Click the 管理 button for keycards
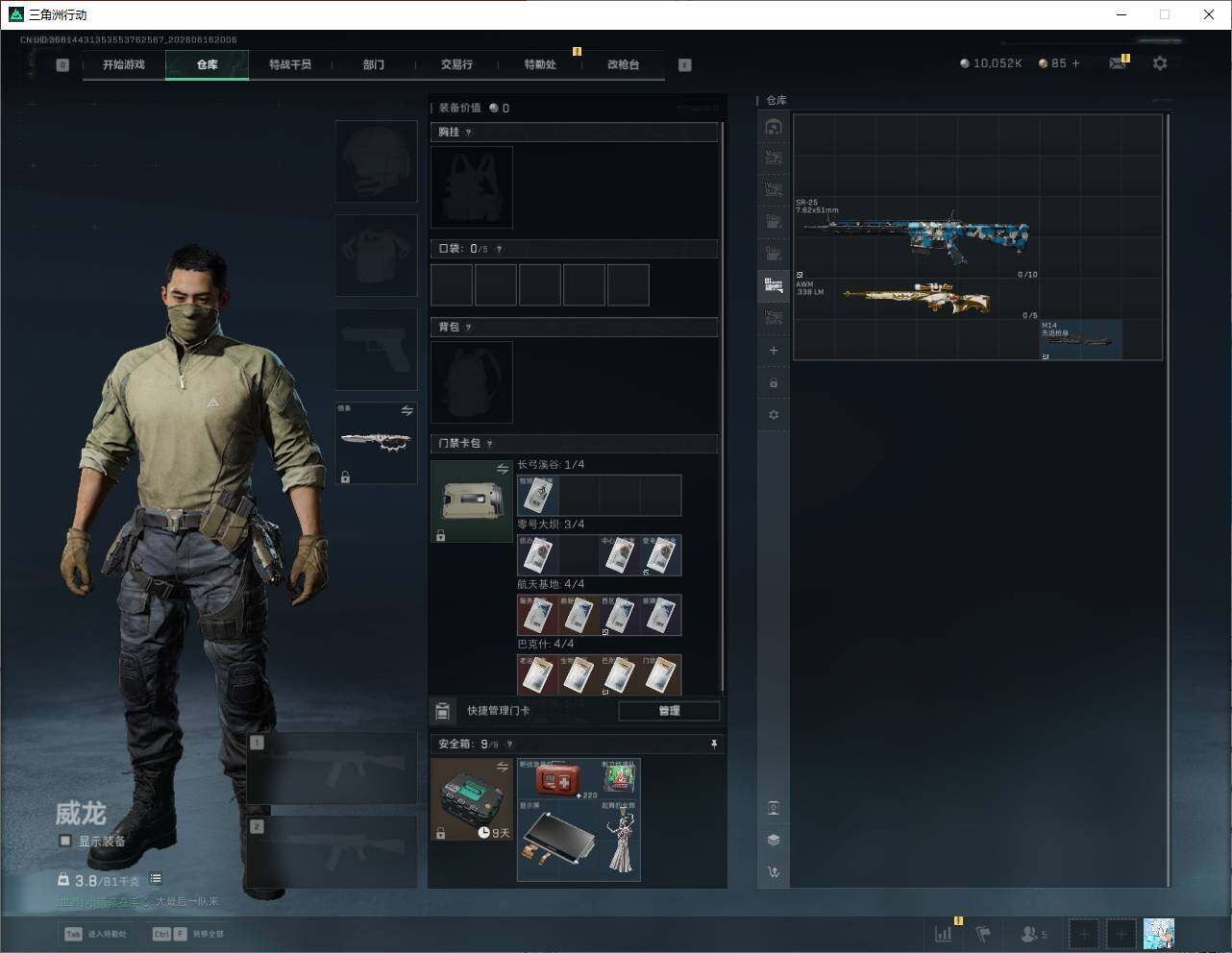This screenshot has width=1232, height=953. tap(669, 711)
